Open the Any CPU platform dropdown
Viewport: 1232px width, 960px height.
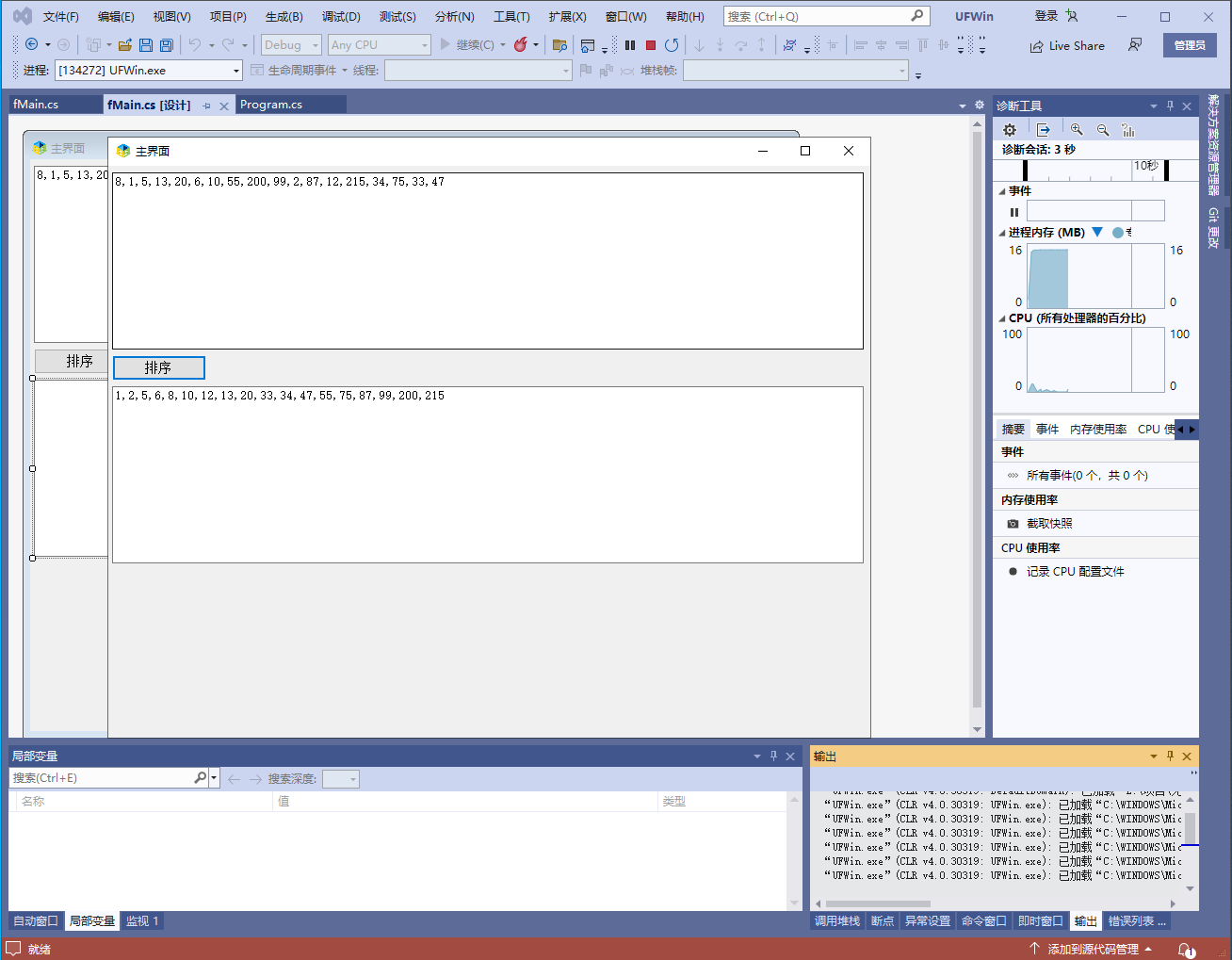[x=379, y=45]
